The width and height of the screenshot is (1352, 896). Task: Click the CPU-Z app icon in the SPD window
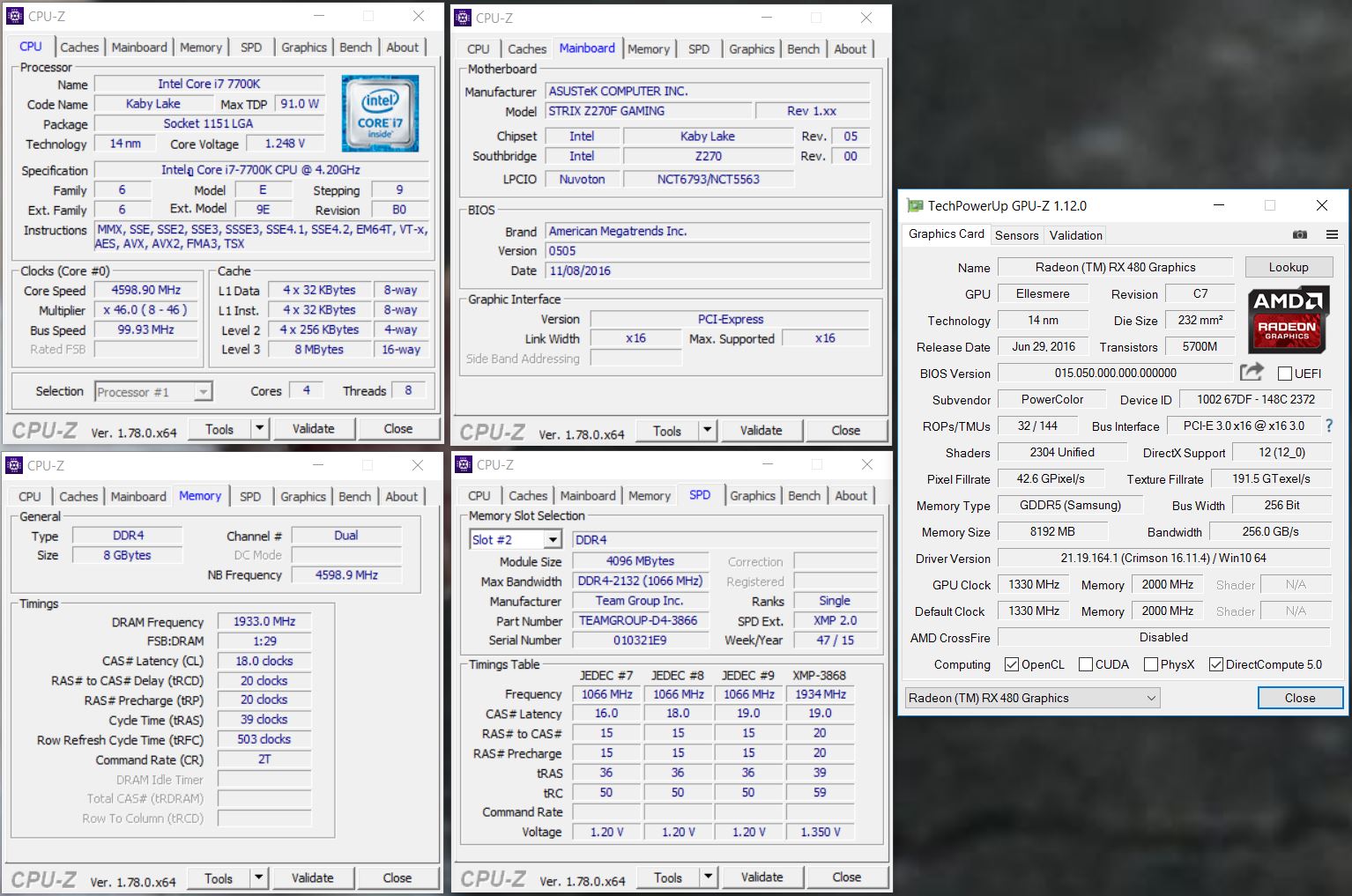464,464
